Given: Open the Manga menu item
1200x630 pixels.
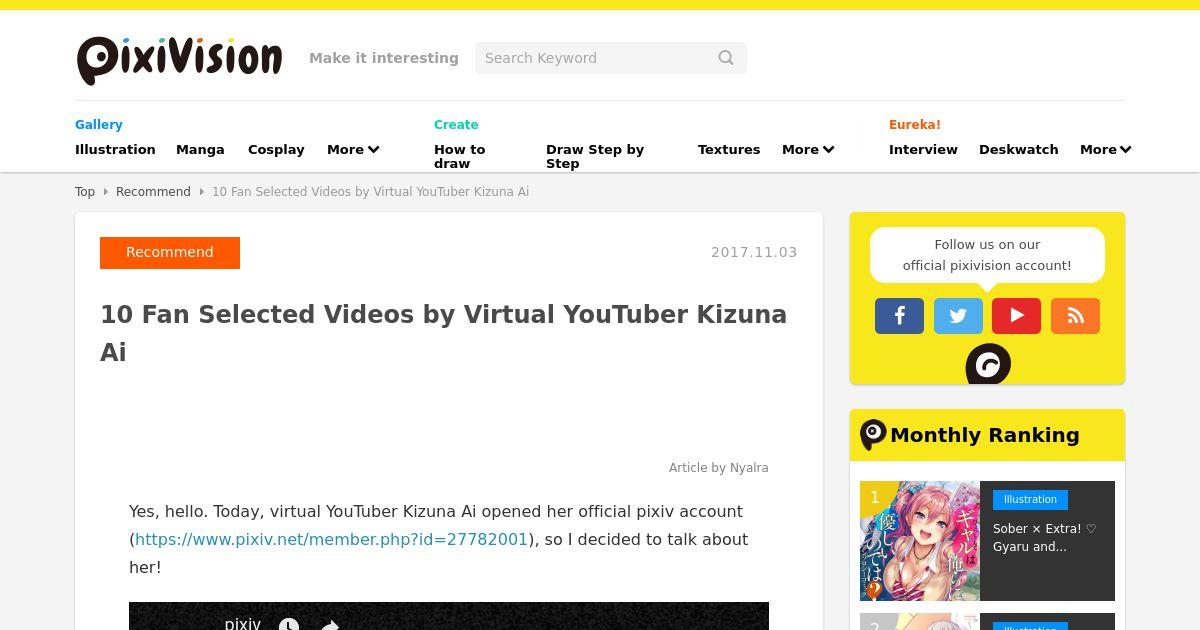Looking at the screenshot, I should tap(200, 149).
